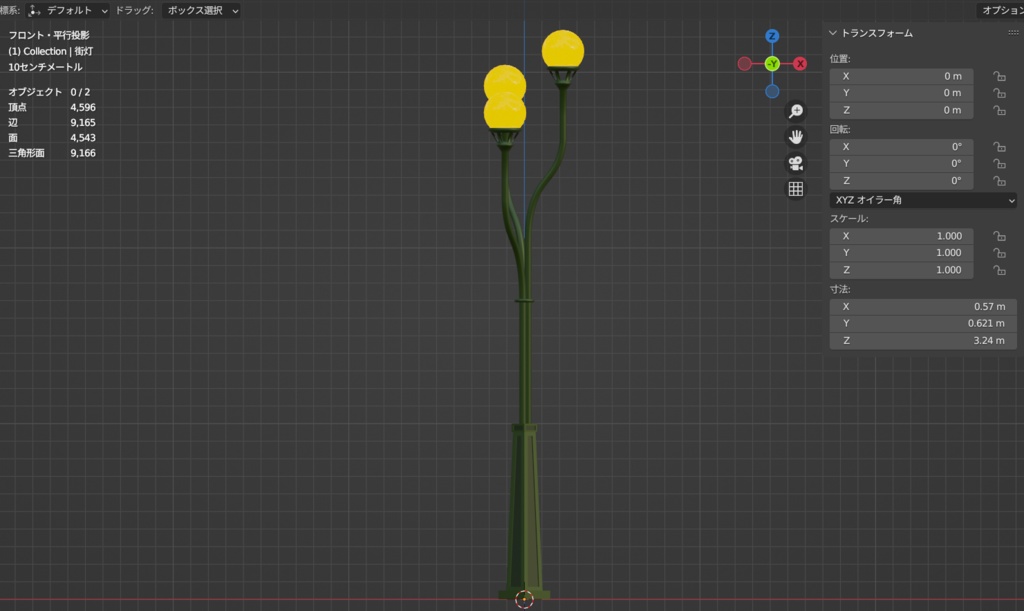
Task: Click the 3D cursor at the lamp base
Action: [x=524, y=599]
